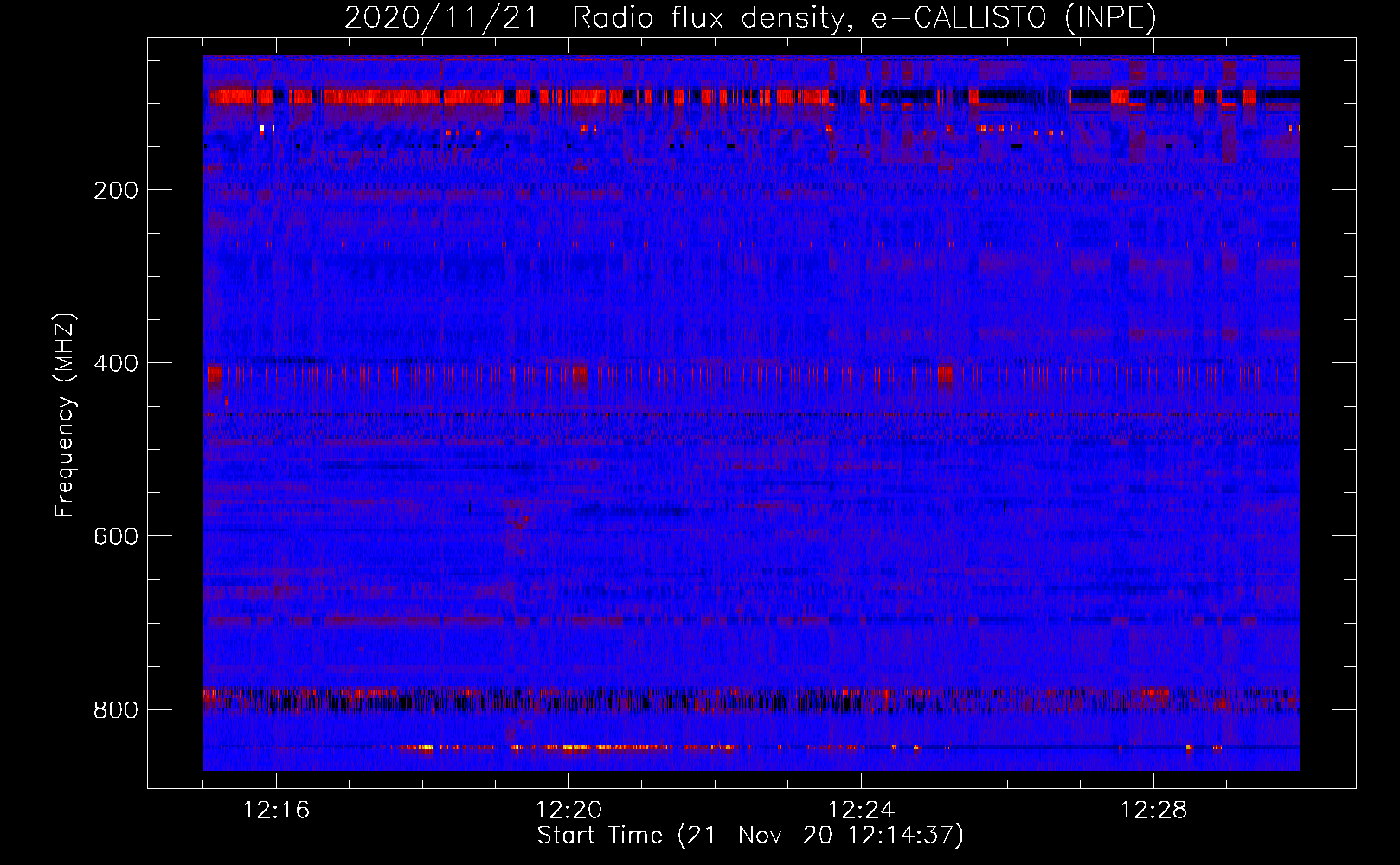Click the 400 frequency tick label

tap(116, 363)
